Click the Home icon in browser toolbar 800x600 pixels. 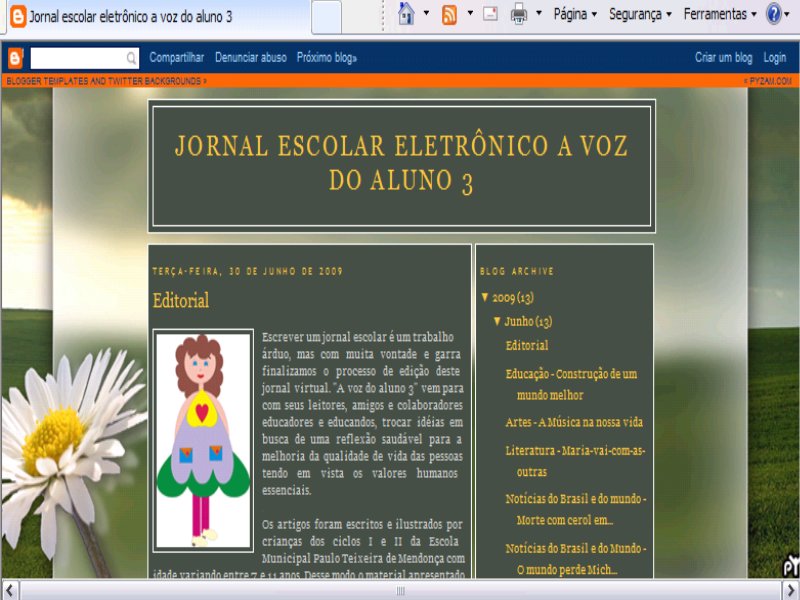click(406, 14)
